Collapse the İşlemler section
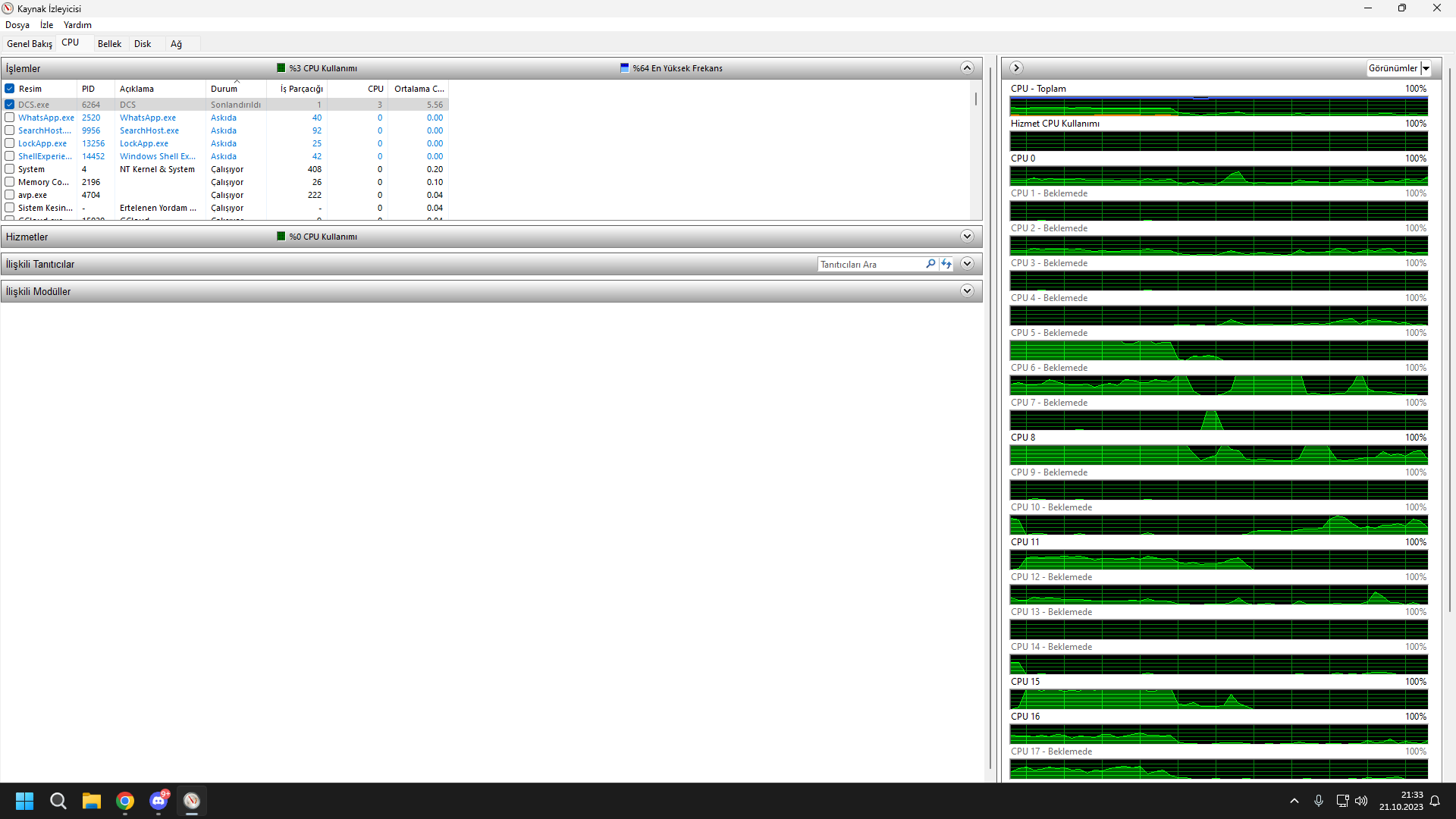Screen dimensions: 1456x819 pos(967,68)
